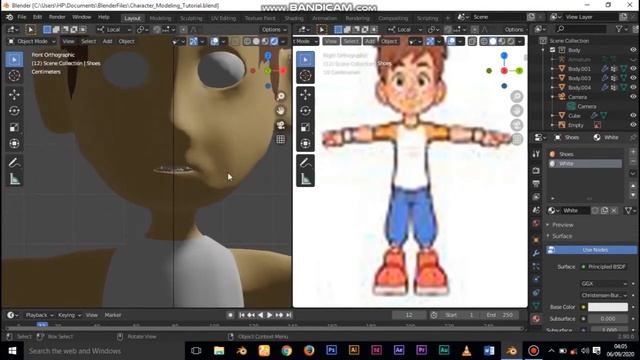640x360 pixels.
Task: Open Google Chrome from the taskbar
Action: [x=287, y=351]
